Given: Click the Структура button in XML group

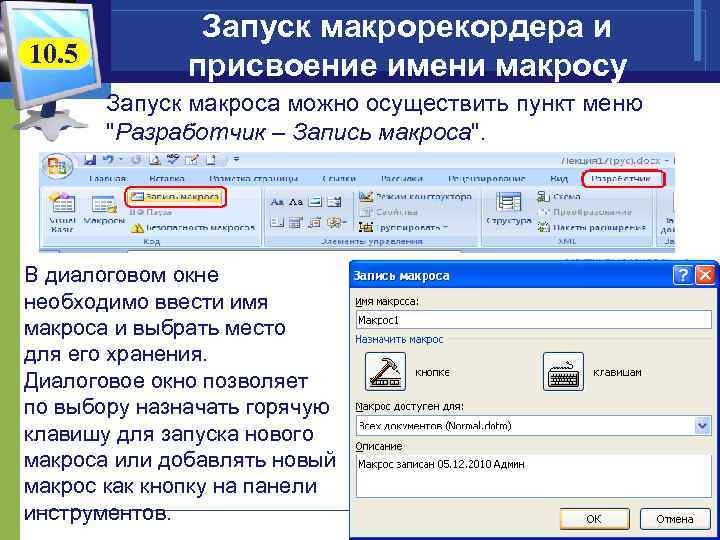Looking at the screenshot, I should pyautogui.click(x=508, y=209).
